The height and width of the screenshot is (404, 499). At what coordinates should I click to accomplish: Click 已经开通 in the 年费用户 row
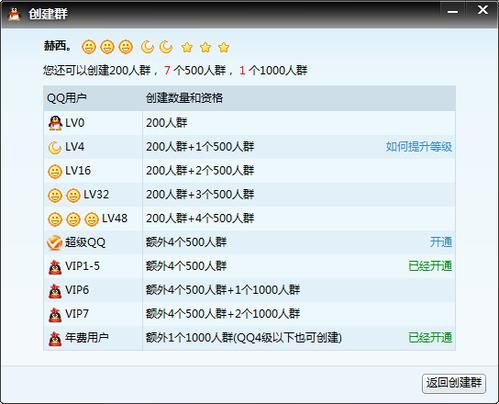point(430,337)
